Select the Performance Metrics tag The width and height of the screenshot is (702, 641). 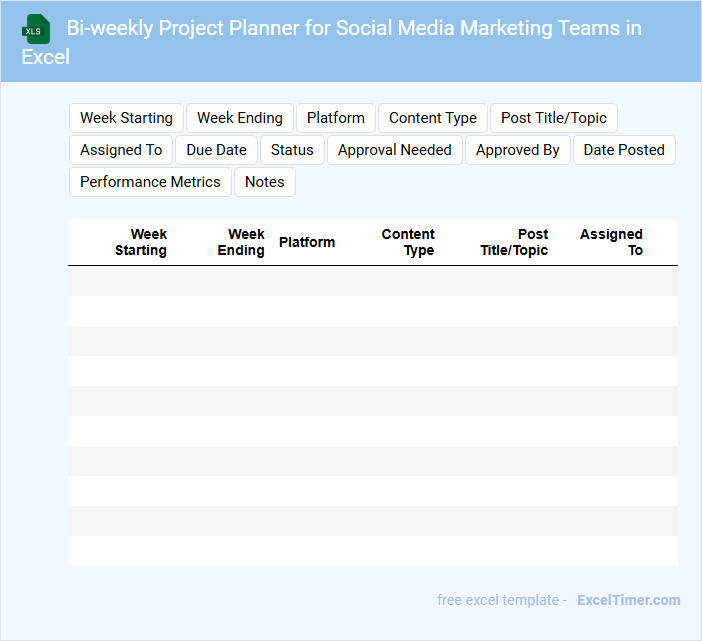coord(150,182)
